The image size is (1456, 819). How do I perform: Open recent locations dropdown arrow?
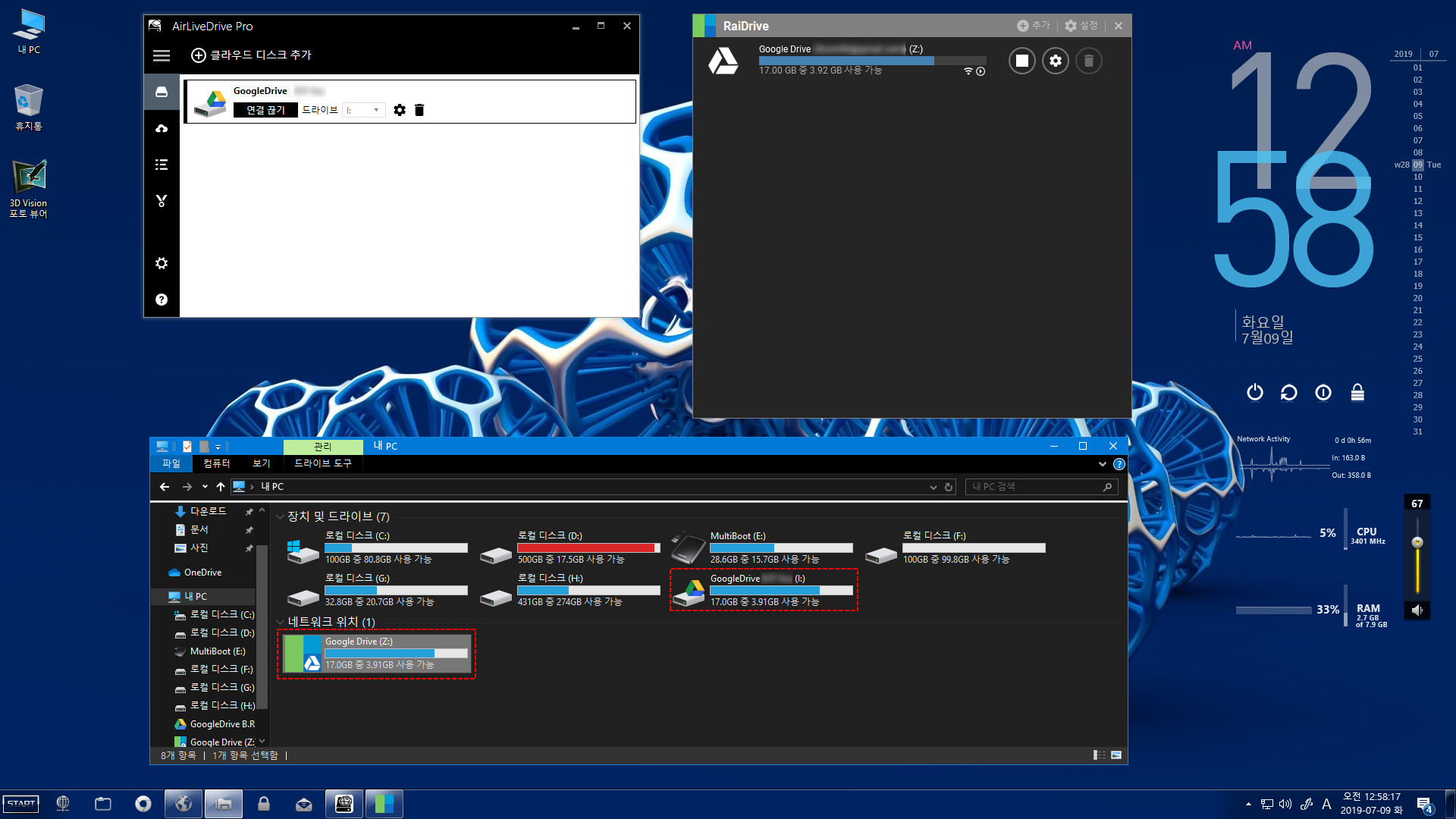click(205, 487)
